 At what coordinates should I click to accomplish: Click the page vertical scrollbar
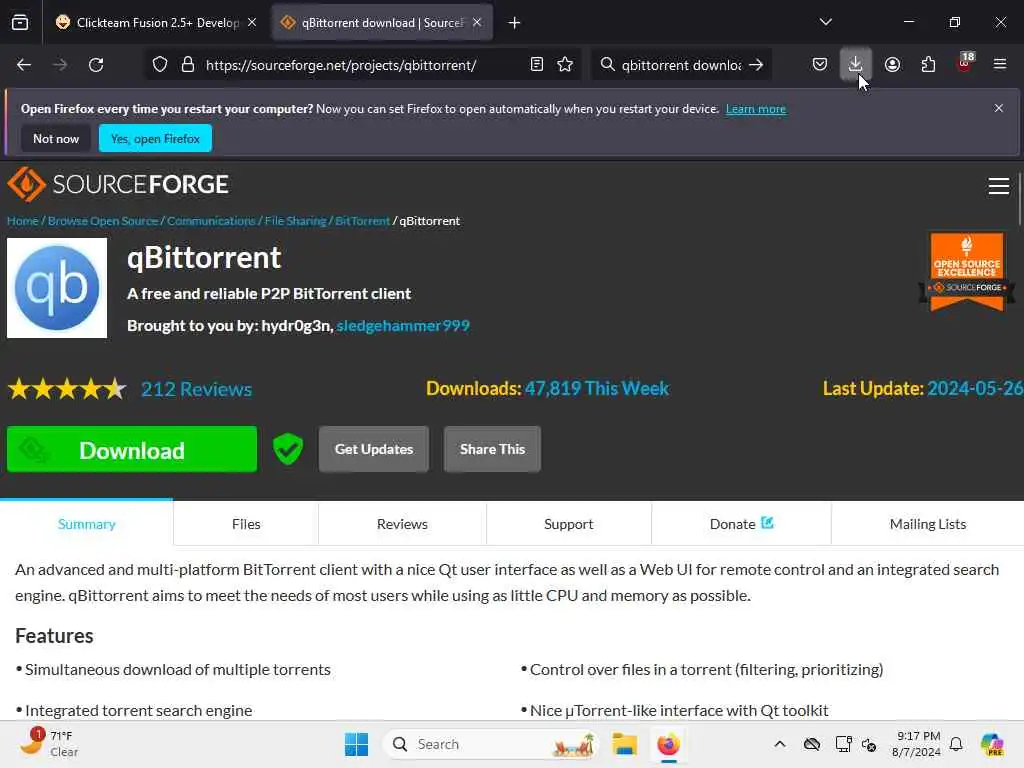click(x=1020, y=198)
